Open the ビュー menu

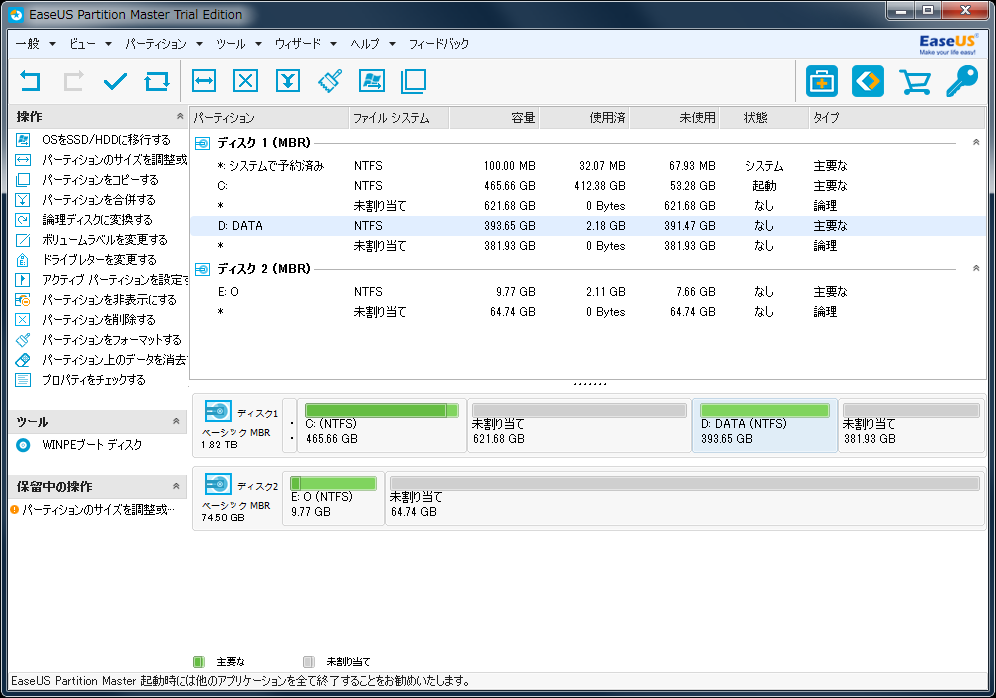tap(90, 44)
